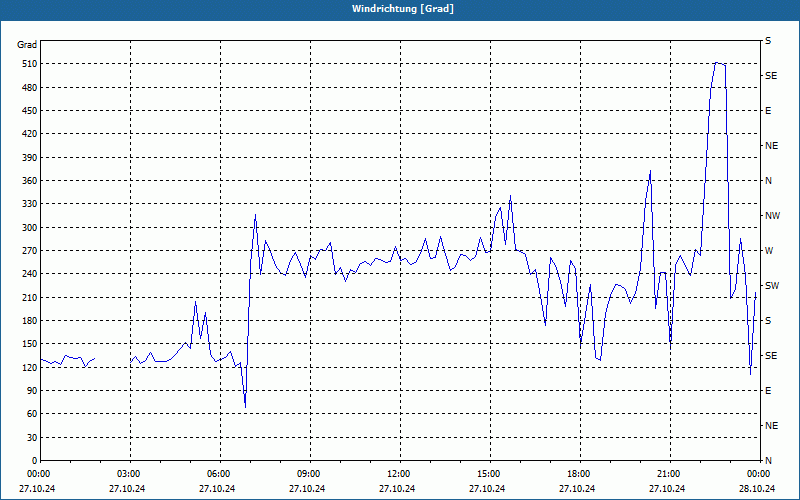800x500 pixels.
Task: Select the 27.10.24 date under 18:00
Action: (x=578, y=488)
